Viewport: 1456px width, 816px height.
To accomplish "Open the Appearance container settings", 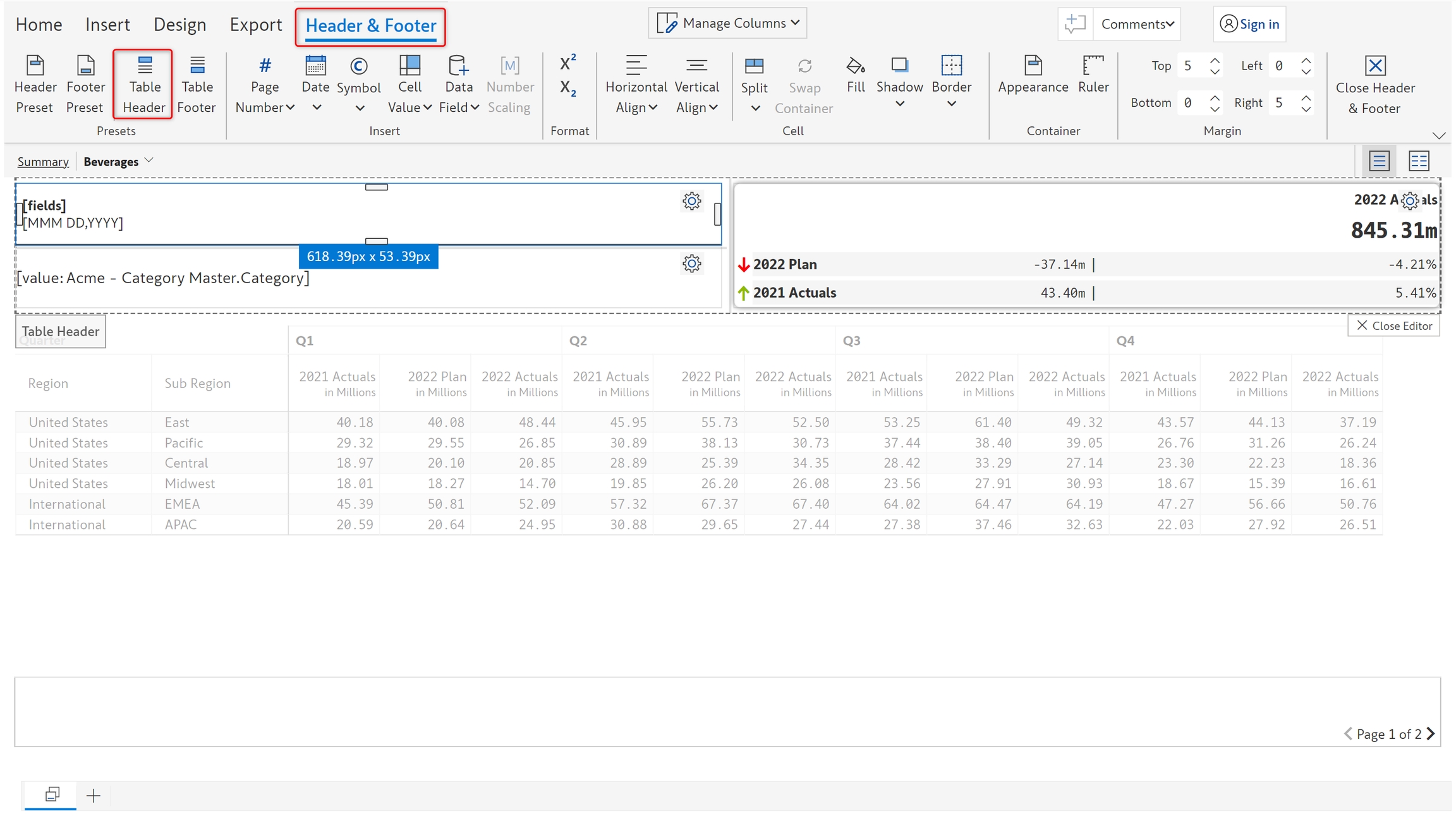I will (1033, 75).
